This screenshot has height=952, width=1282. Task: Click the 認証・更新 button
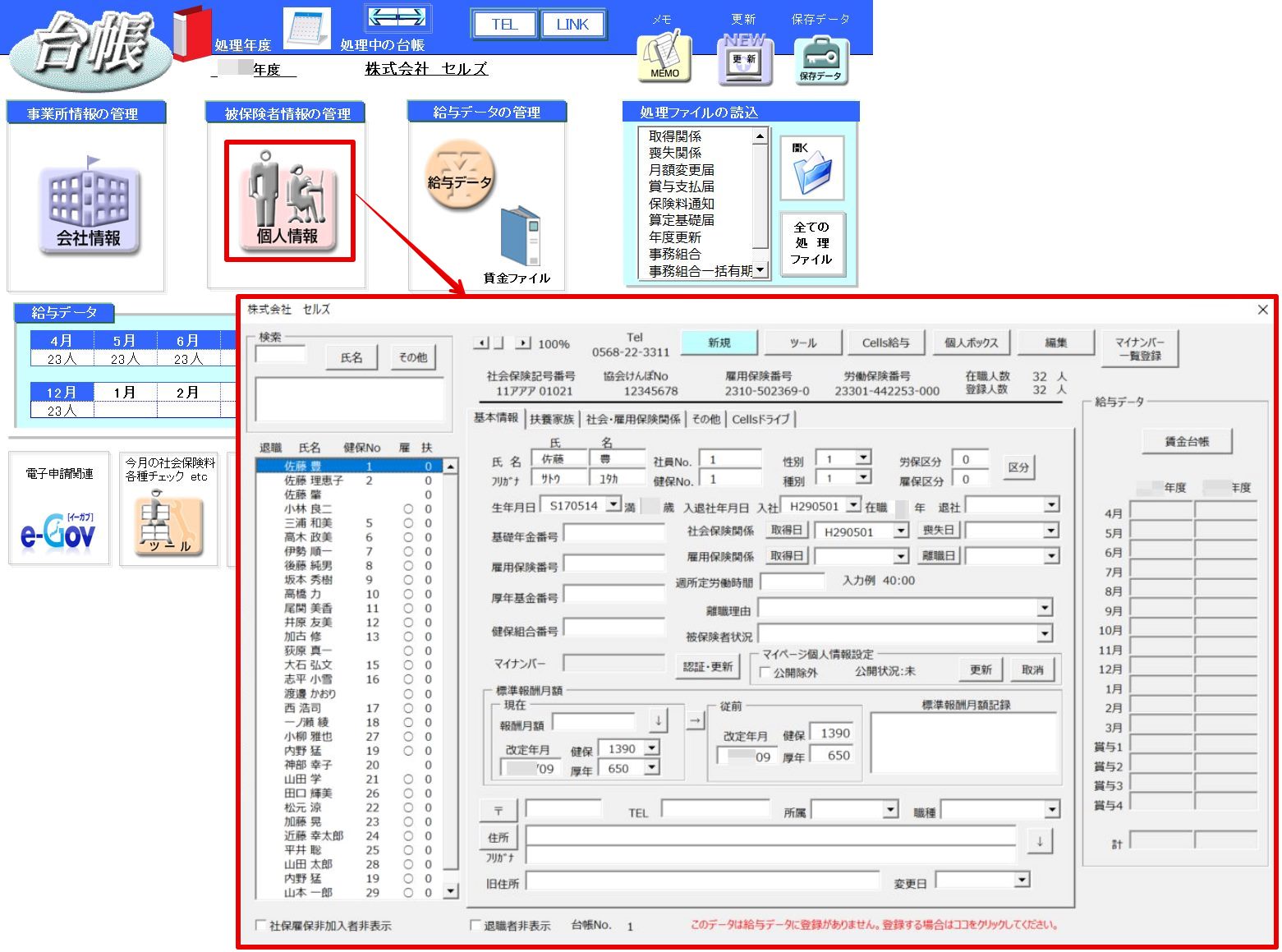(708, 666)
